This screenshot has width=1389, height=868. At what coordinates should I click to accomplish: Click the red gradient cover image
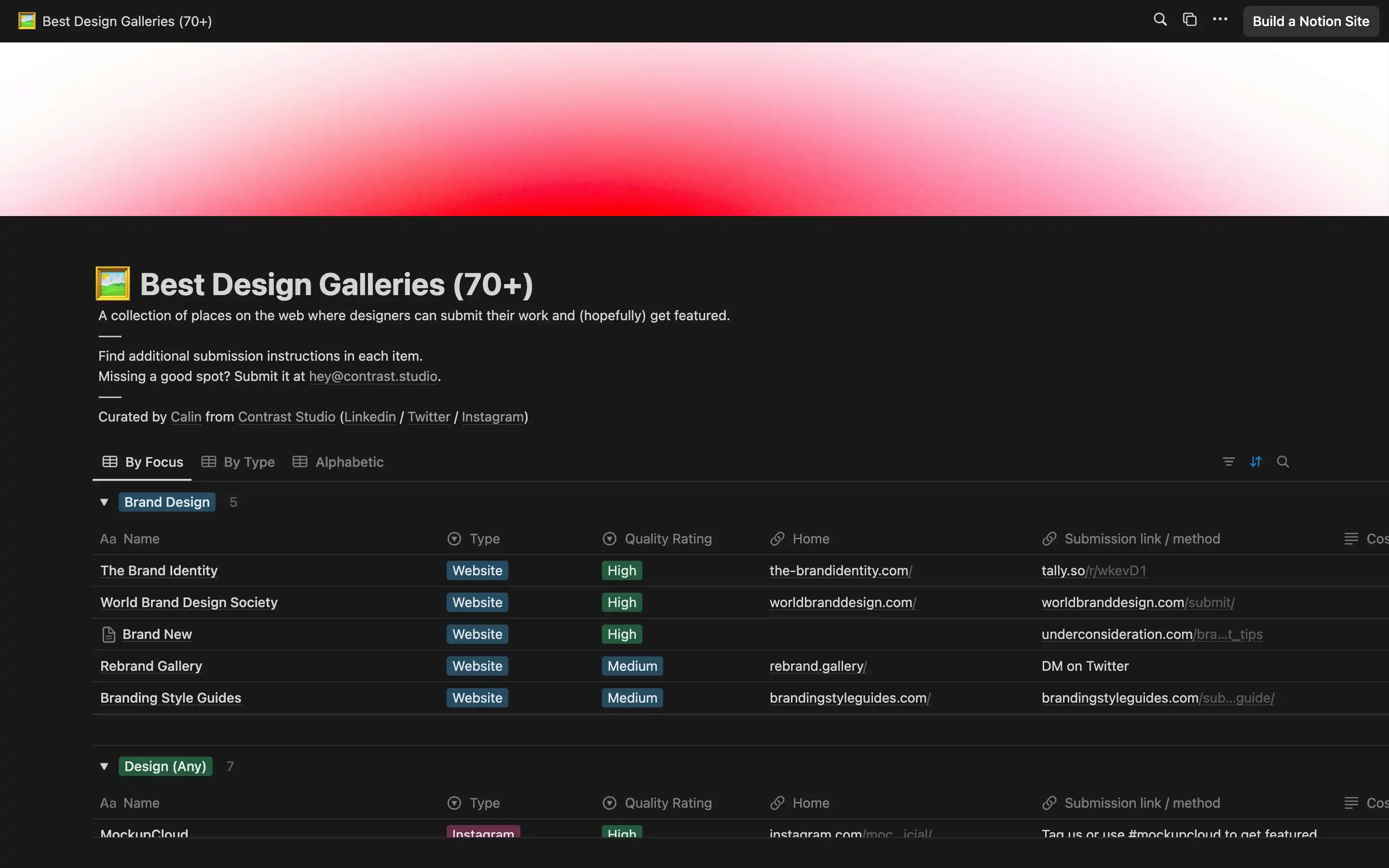pyautogui.click(x=694, y=129)
